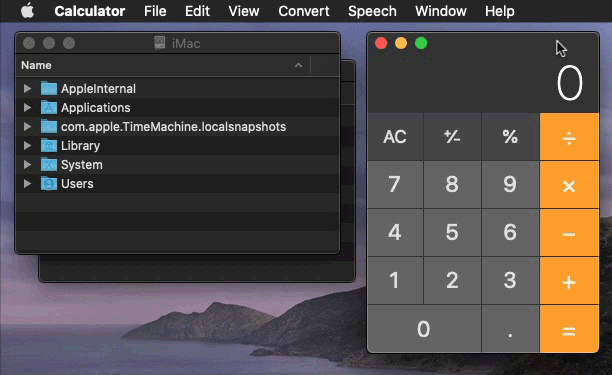
Task: Open the Help menu
Action: click(500, 11)
